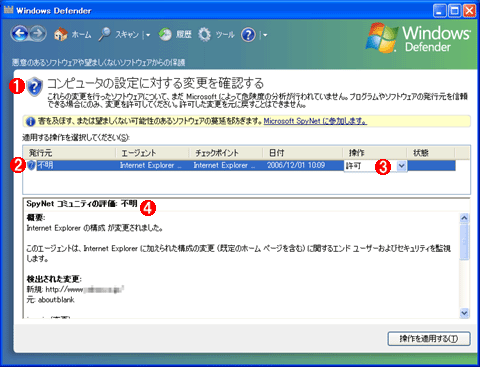The height and width of the screenshot is (367, 480).
Task: Go forward with the forward arrow button
Action: point(39,34)
